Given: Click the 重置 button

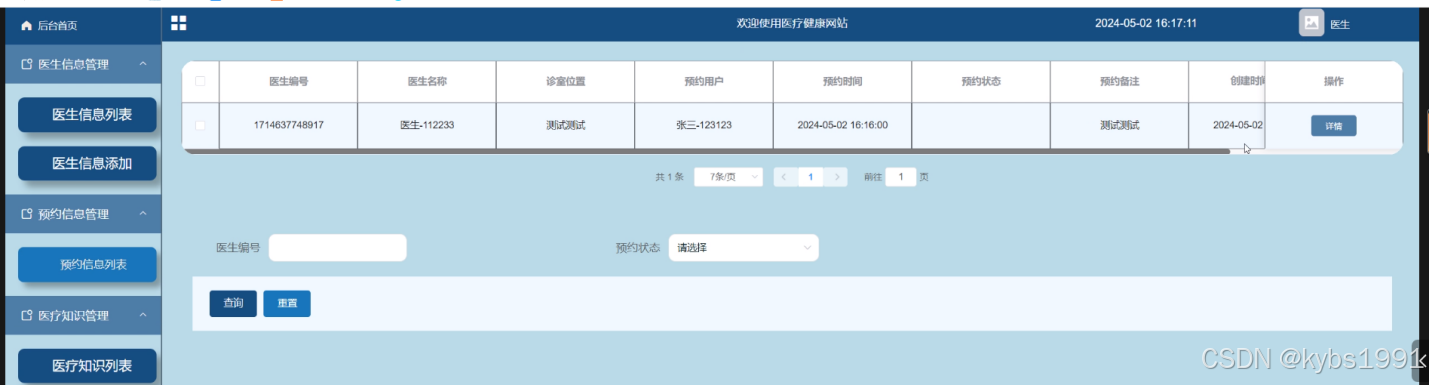Looking at the screenshot, I should (x=287, y=304).
